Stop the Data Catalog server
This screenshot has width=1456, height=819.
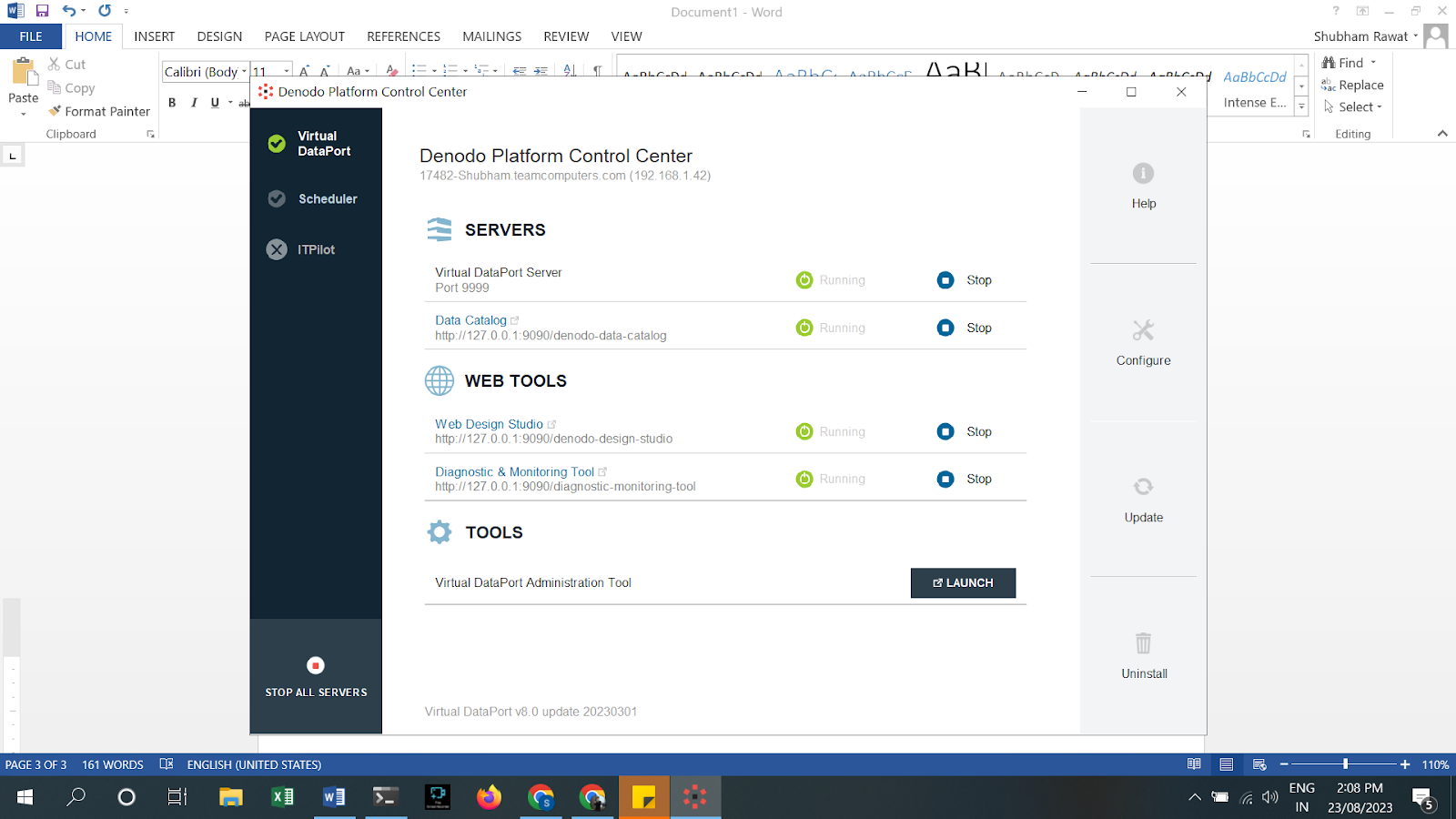click(x=965, y=328)
